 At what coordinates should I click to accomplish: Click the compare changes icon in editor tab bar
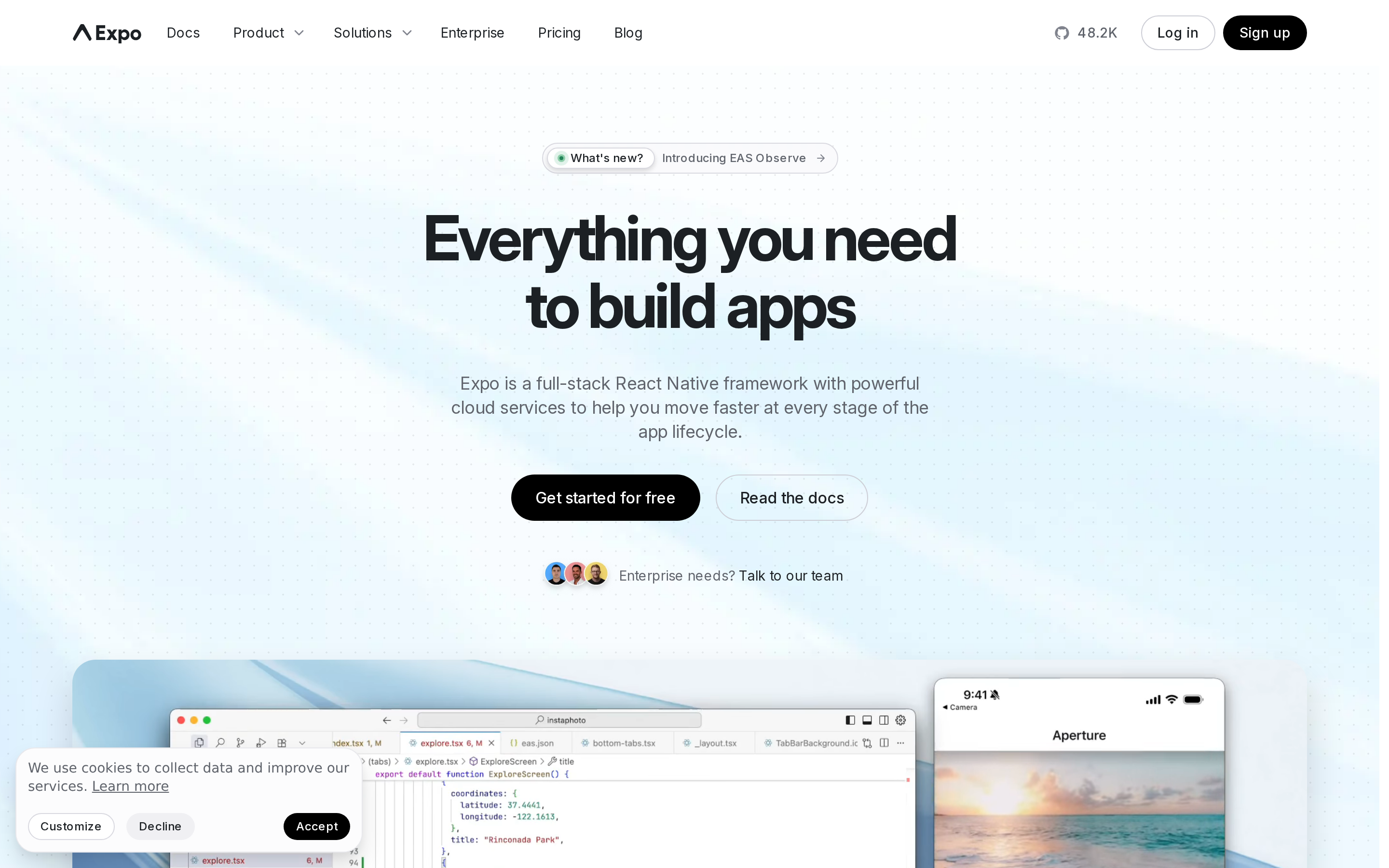(x=867, y=743)
